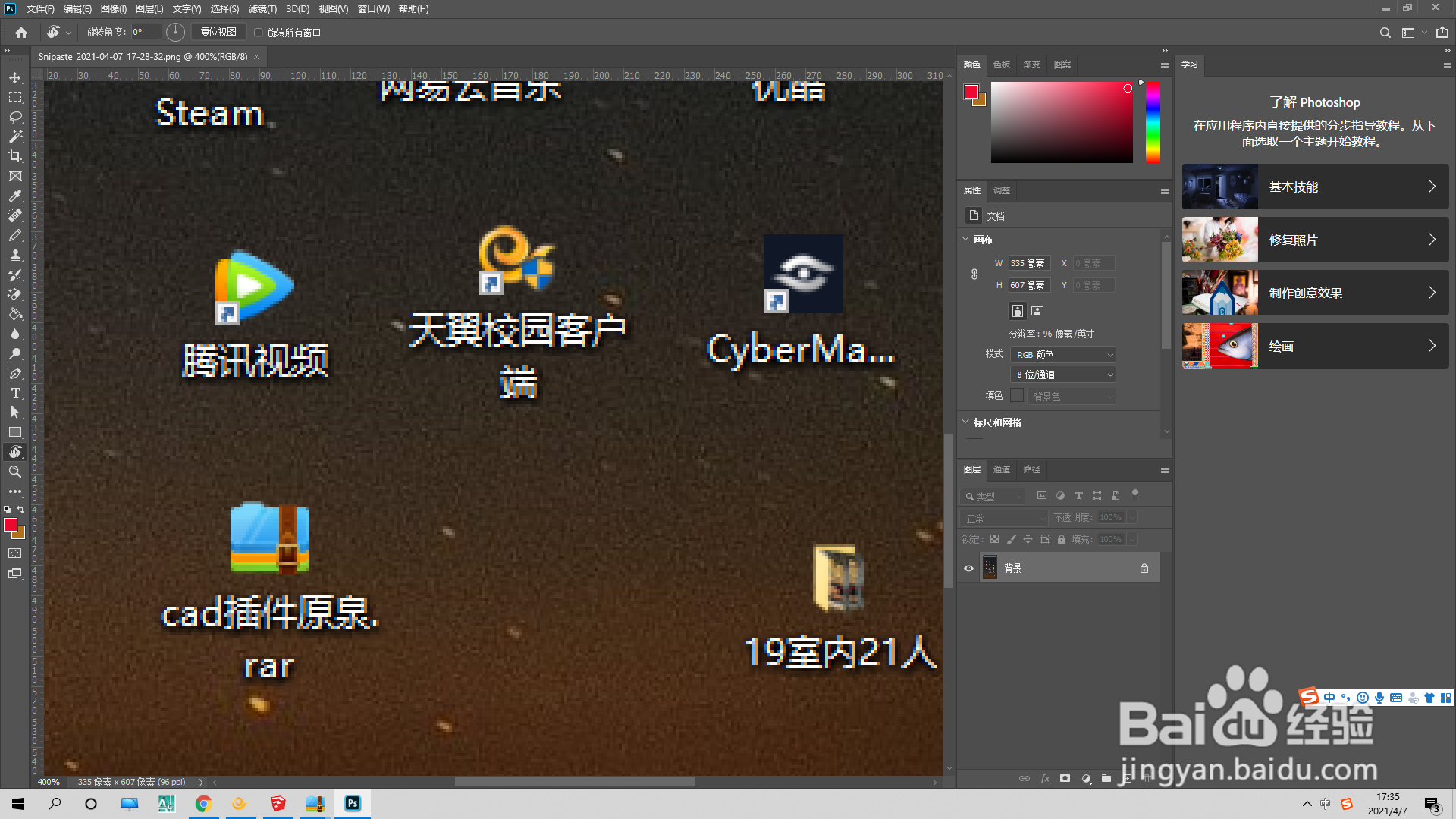Screen dimensions: 1456x819
Task: Swap foreground and background colors
Action: (x=21, y=510)
